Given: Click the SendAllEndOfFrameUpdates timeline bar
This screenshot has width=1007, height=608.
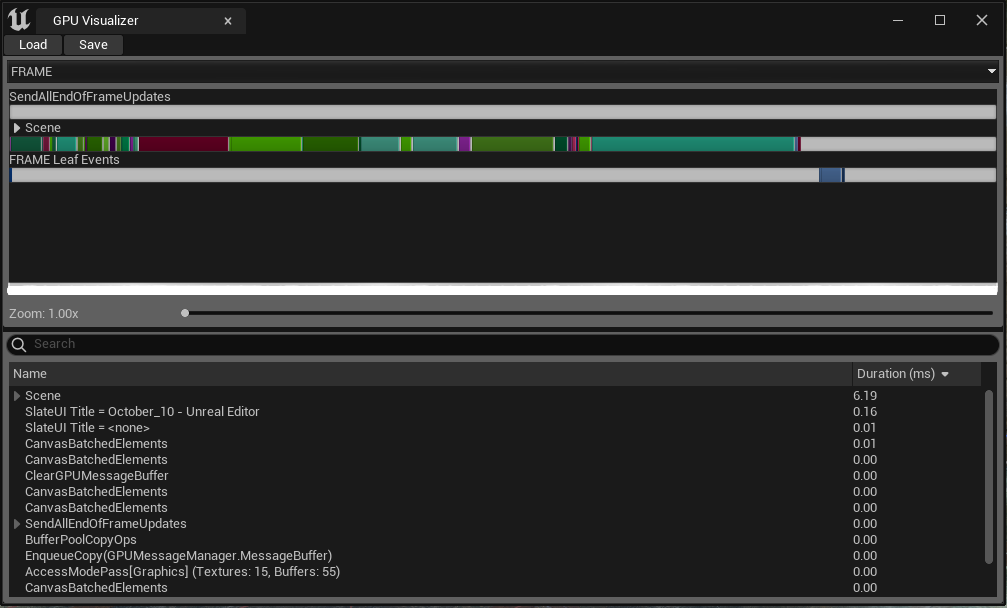Looking at the screenshot, I should tap(504, 112).
